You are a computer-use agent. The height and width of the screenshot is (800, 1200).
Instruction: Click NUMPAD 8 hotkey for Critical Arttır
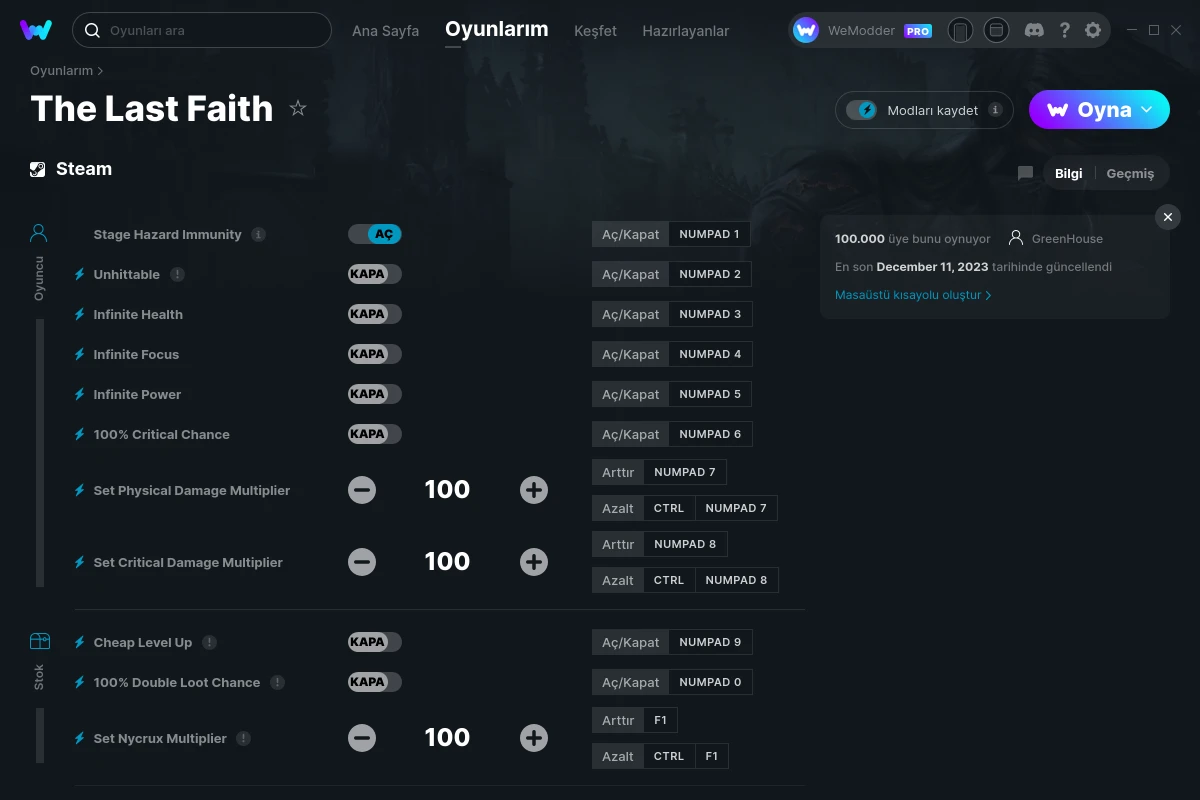(x=685, y=544)
